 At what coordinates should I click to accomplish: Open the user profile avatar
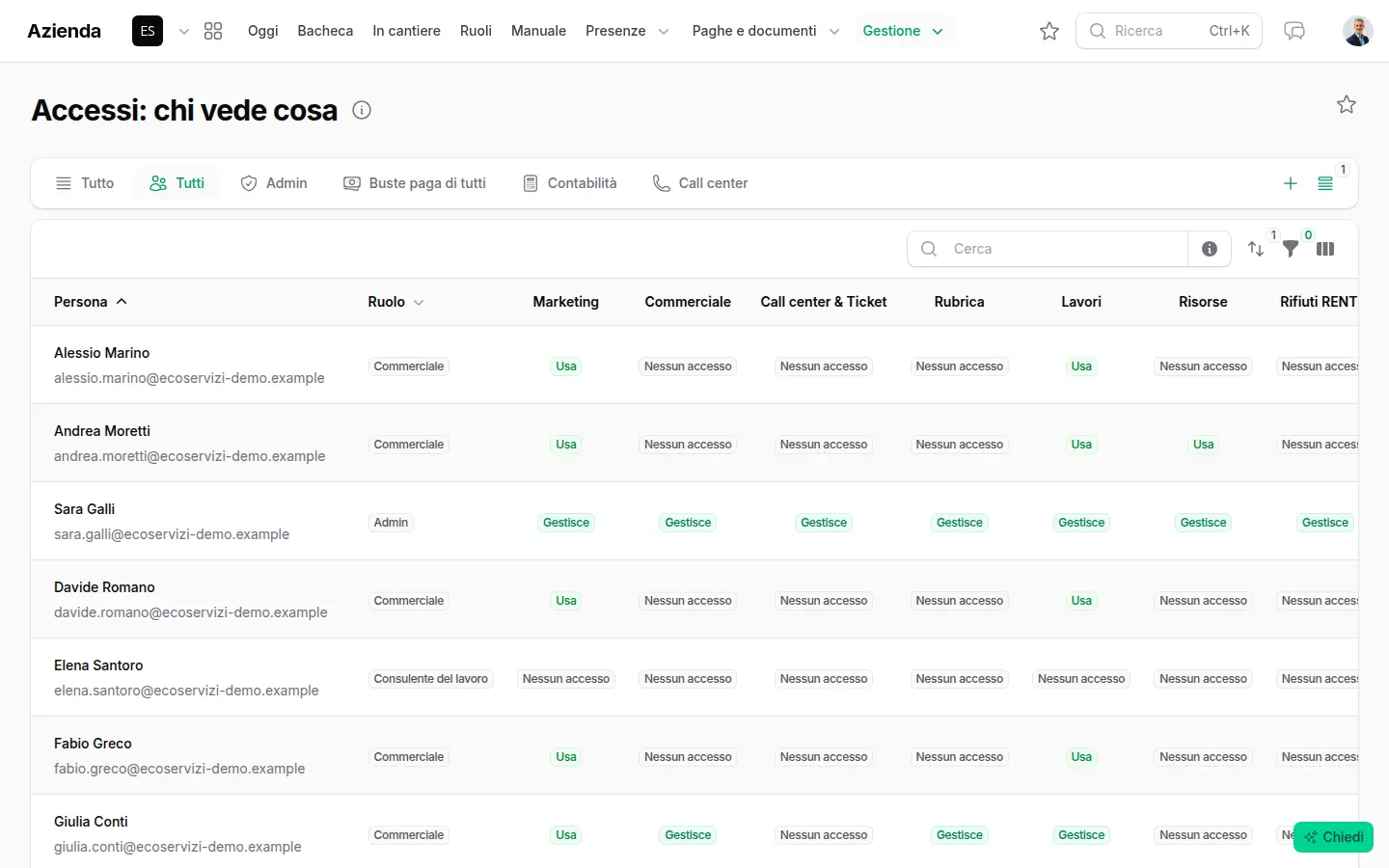(x=1358, y=31)
